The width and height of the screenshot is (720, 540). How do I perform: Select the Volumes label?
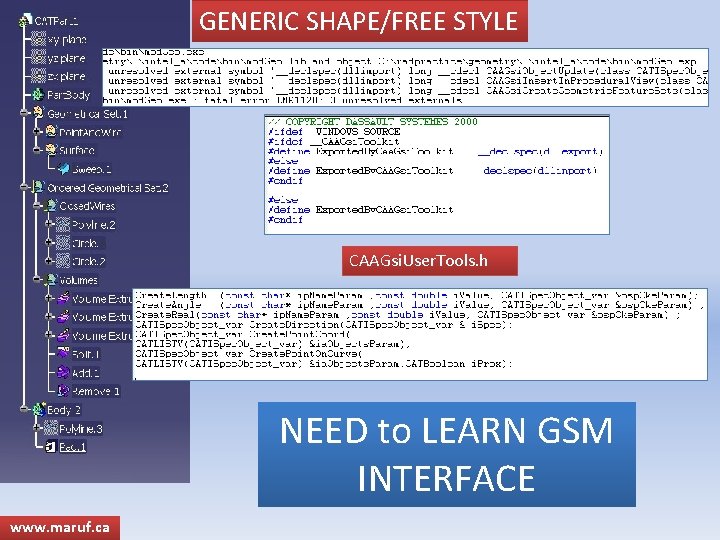pyautogui.click(x=79, y=280)
